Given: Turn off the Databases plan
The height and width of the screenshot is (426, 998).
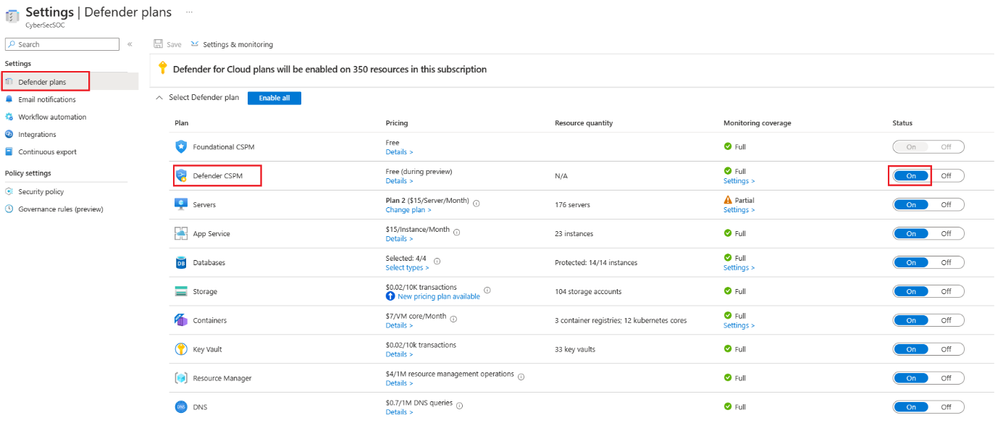Looking at the screenshot, I should pos(946,262).
